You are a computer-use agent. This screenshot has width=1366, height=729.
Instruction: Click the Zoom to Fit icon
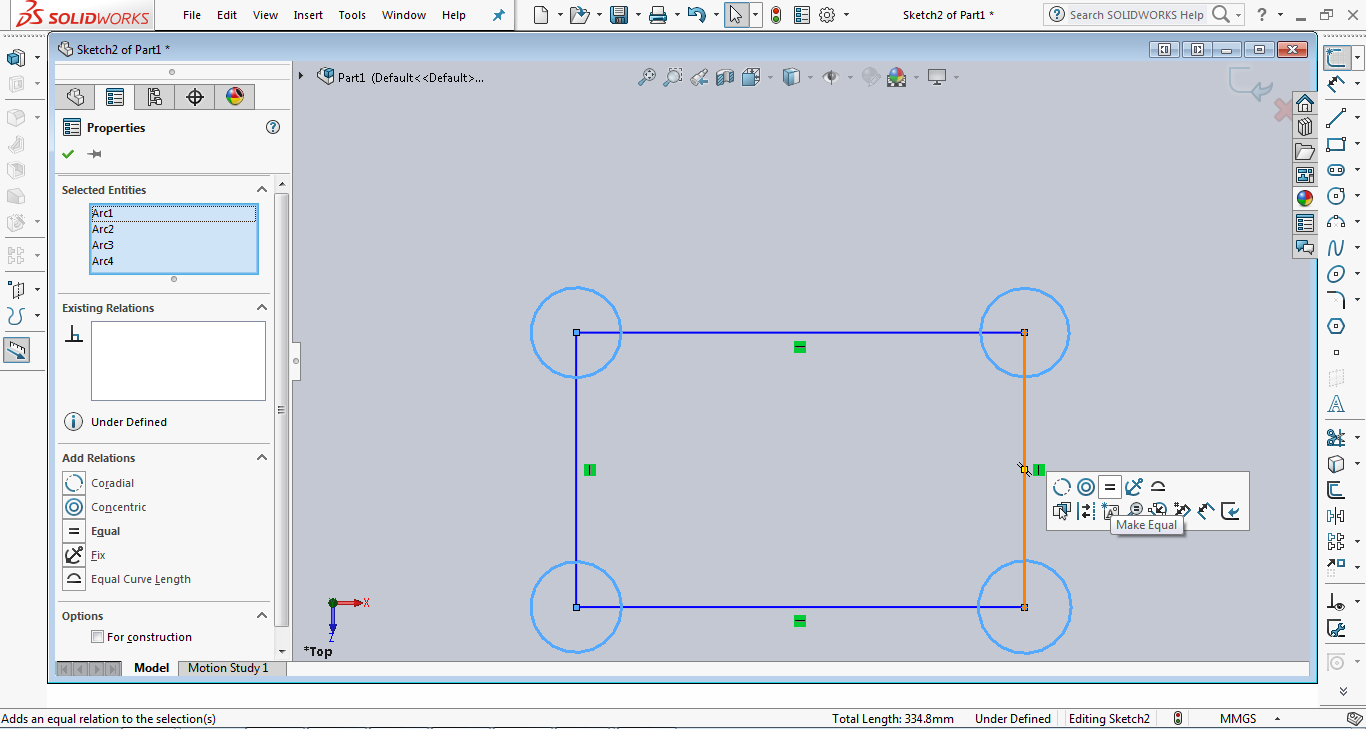[x=647, y=77]
